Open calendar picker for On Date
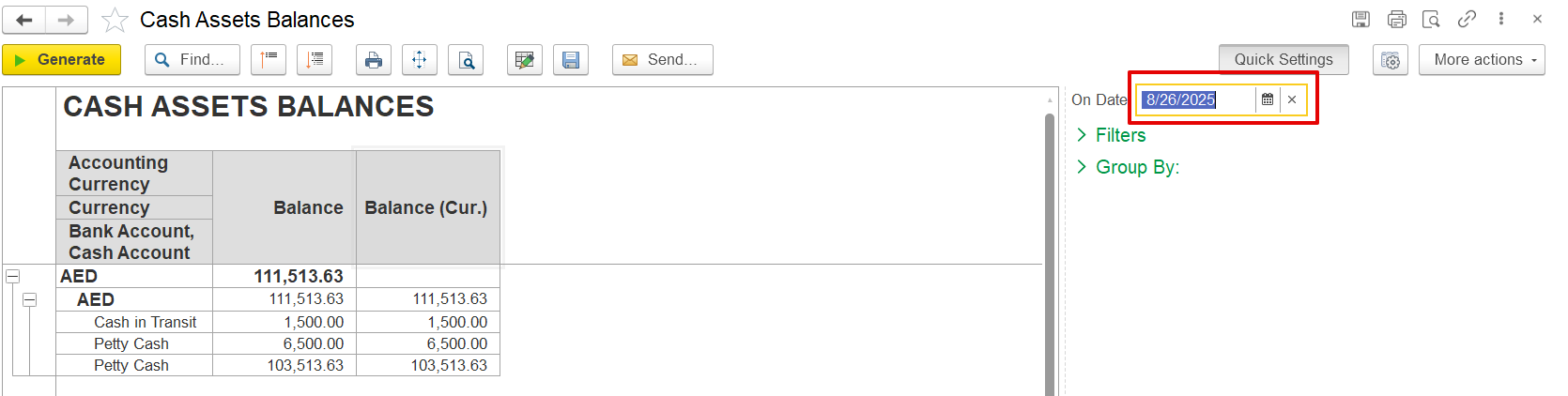Screen dimensions: 1568x396 tap(1268, 99)
